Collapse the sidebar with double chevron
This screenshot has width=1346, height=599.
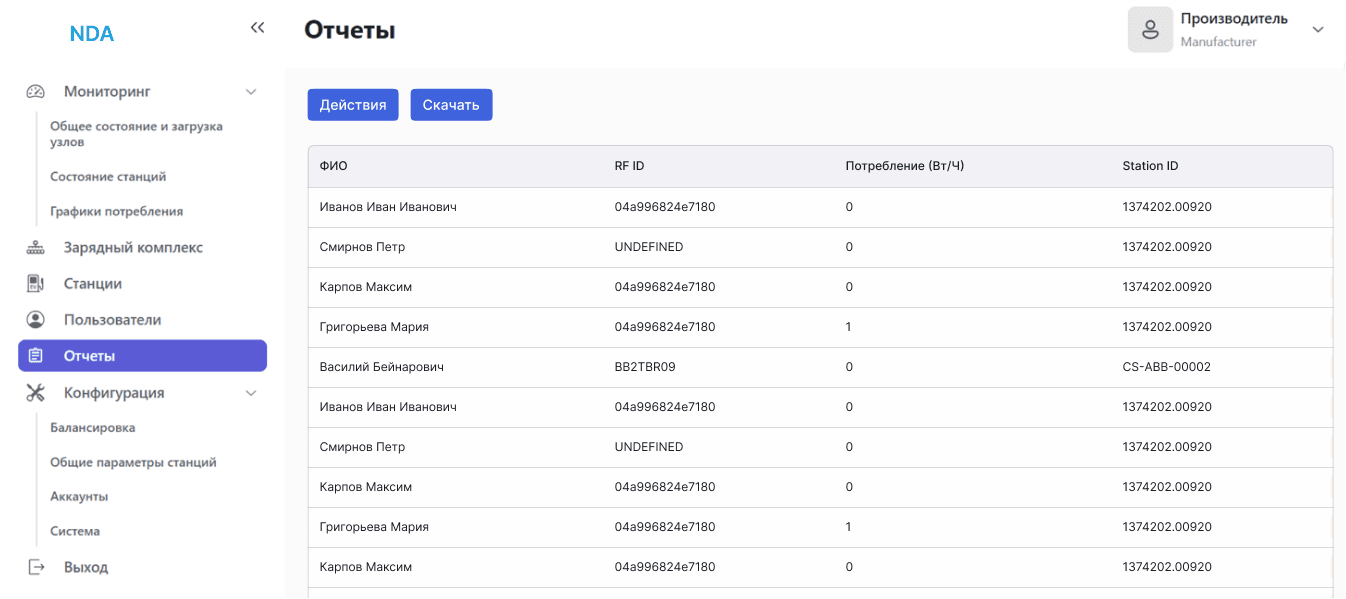[257, 28]
